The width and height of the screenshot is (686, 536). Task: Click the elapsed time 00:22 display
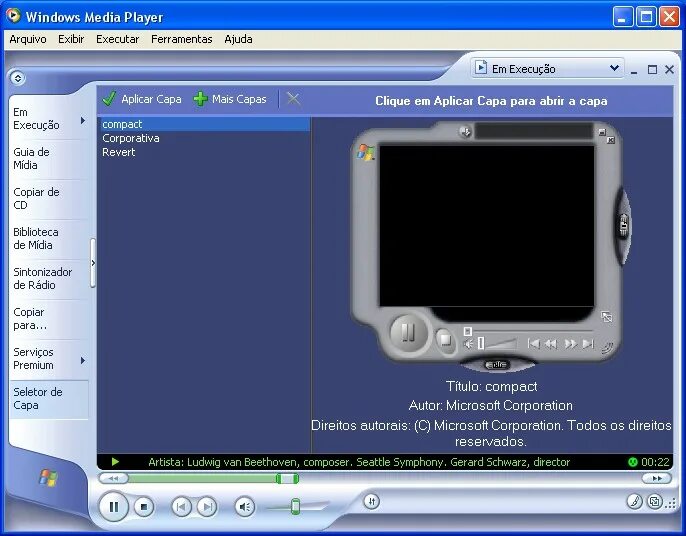coord(655,462)
